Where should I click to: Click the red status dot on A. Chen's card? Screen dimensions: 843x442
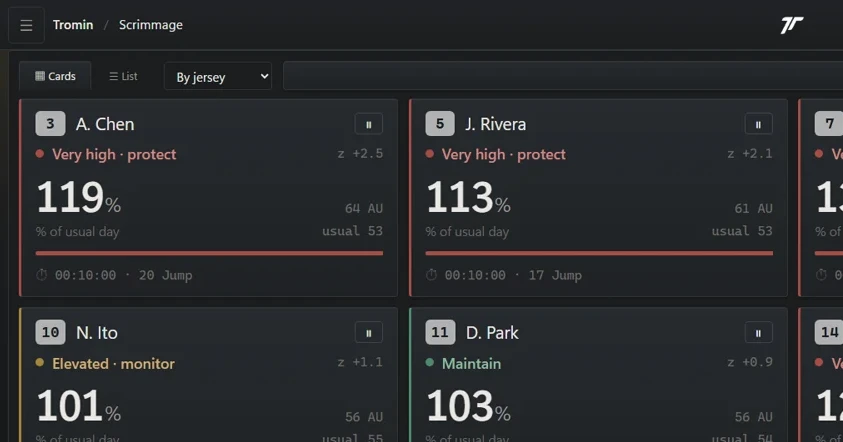40,154
